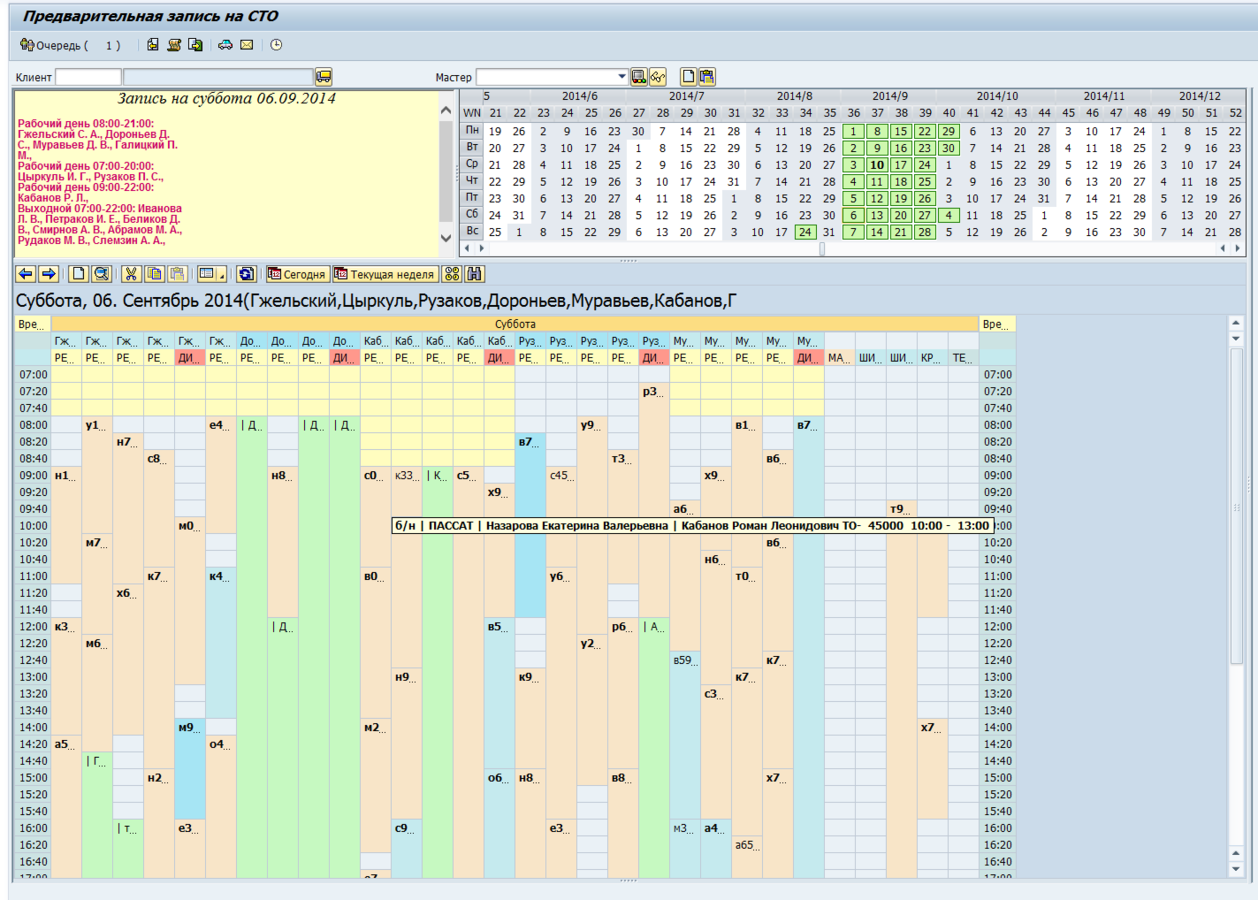Click the bus icon next to Мастер dropdown
Viewport: 1258px width, 900px height.
click(x=639, y=77)
